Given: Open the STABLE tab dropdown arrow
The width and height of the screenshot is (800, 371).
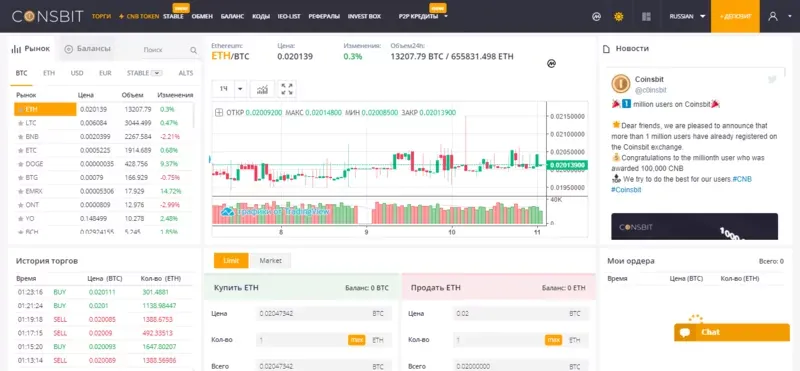Looking at the screenshot, I should point(157,73).
